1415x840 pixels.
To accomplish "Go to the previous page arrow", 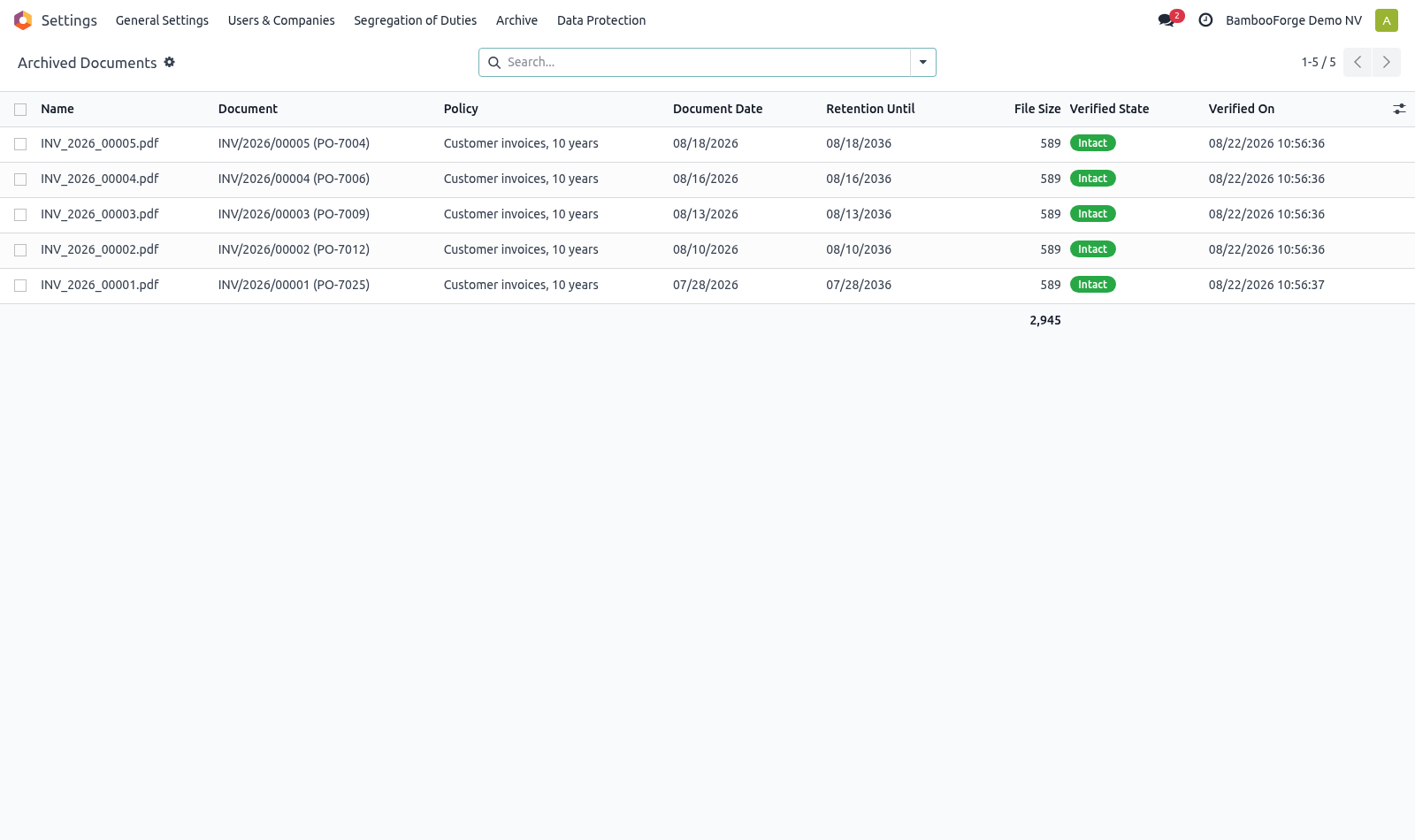I will coord(1358,62).
